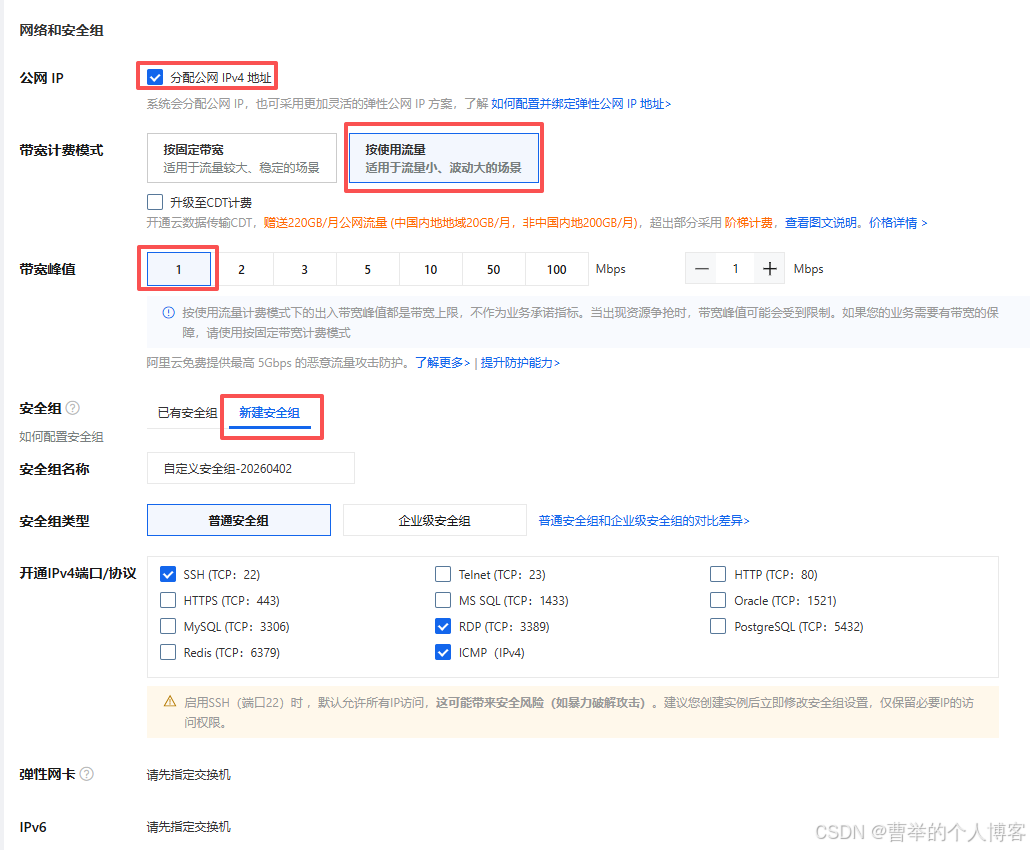Toggle the Oracle (TCP: 1521) checkbox
The width and height of the screenshot is (1030, 850).
pos(718,600)
